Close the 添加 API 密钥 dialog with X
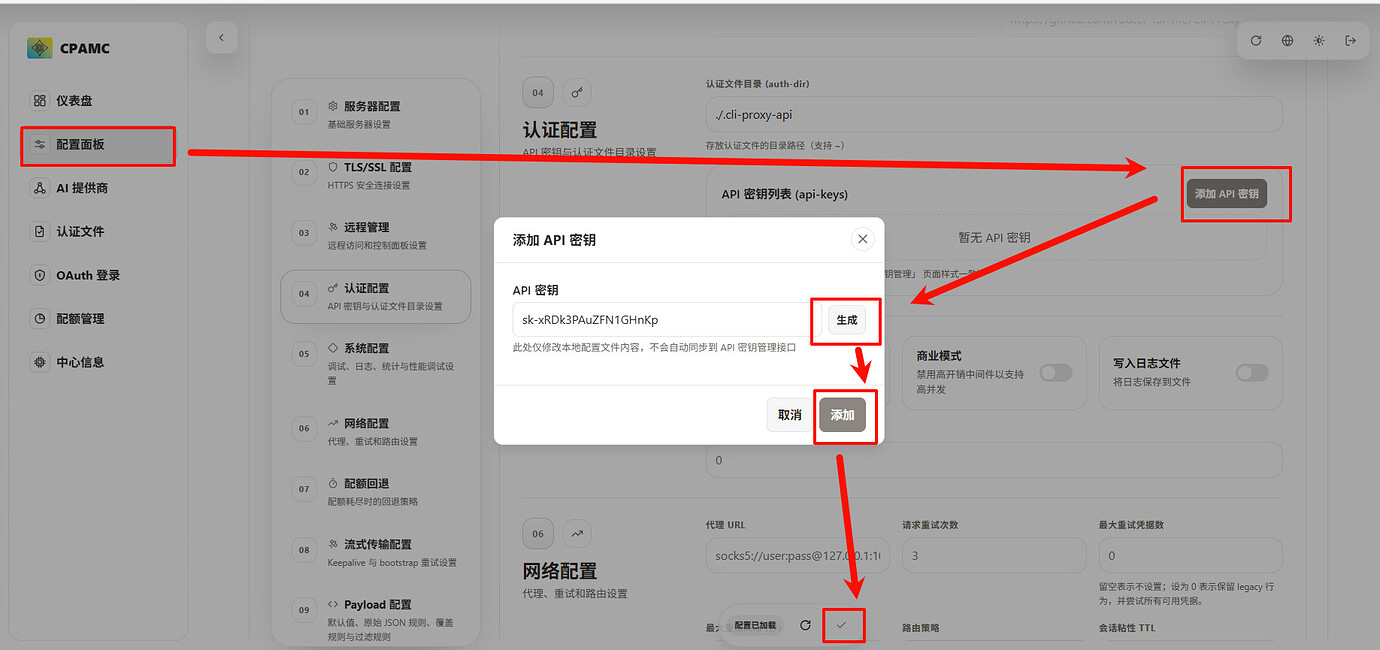The width and height of the screenshot is (1380, 650). 862,239
